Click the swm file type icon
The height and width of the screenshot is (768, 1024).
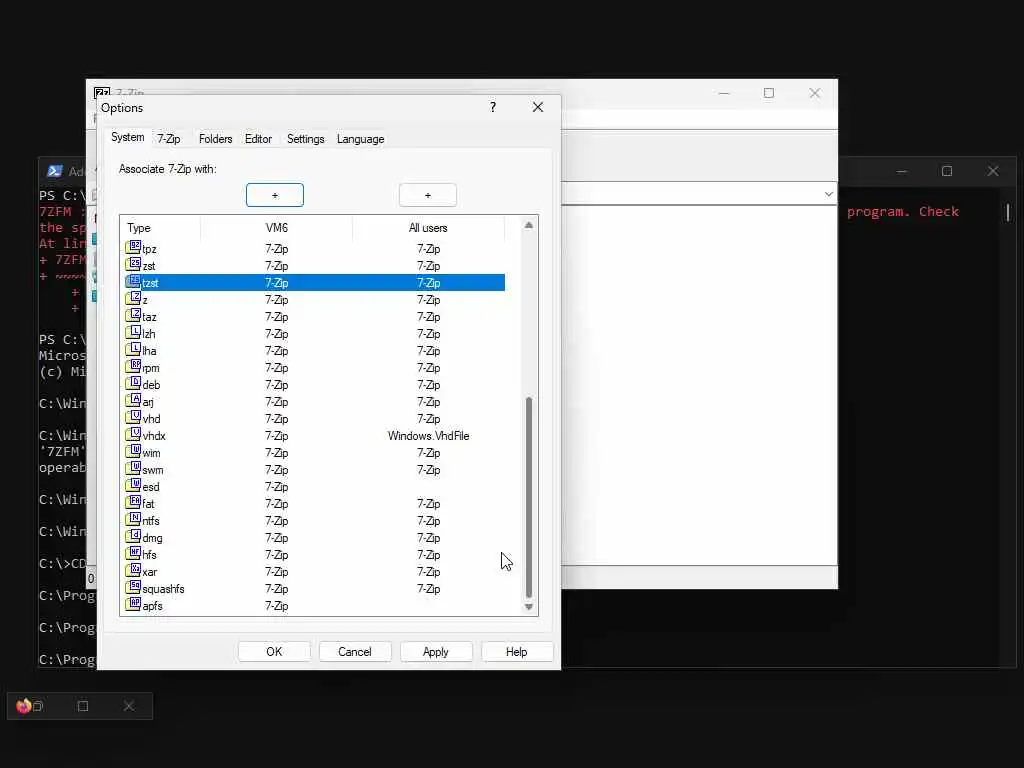click(133, 468)
